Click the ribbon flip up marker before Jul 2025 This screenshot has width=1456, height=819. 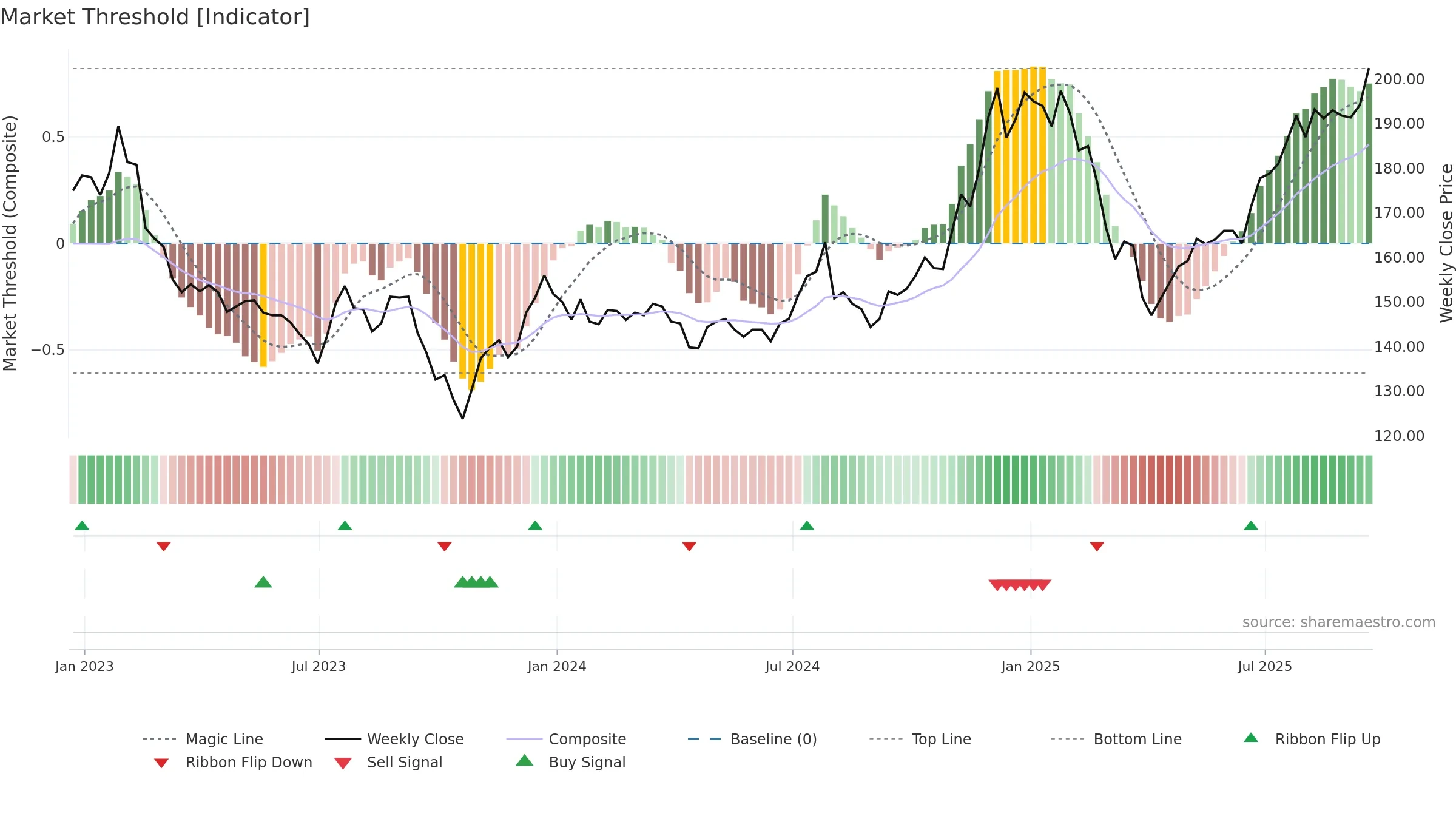click(1251, 525)
